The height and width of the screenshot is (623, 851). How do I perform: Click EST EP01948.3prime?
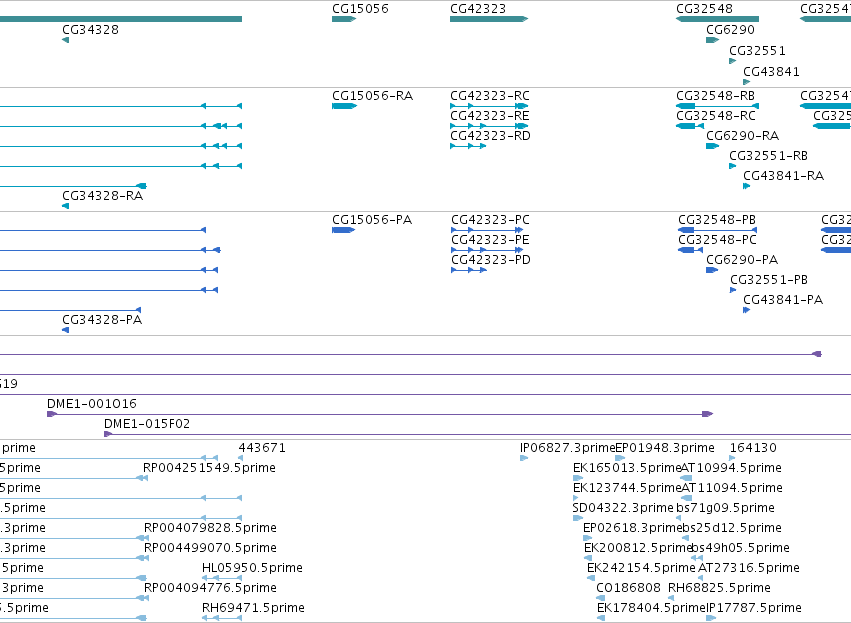[x=664, y=448]
